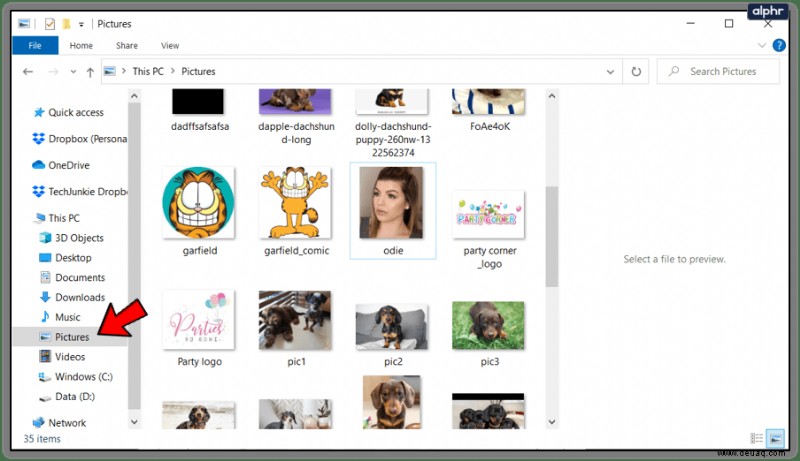
Task: Expand the address bar history dropdown
Action: 610,72
